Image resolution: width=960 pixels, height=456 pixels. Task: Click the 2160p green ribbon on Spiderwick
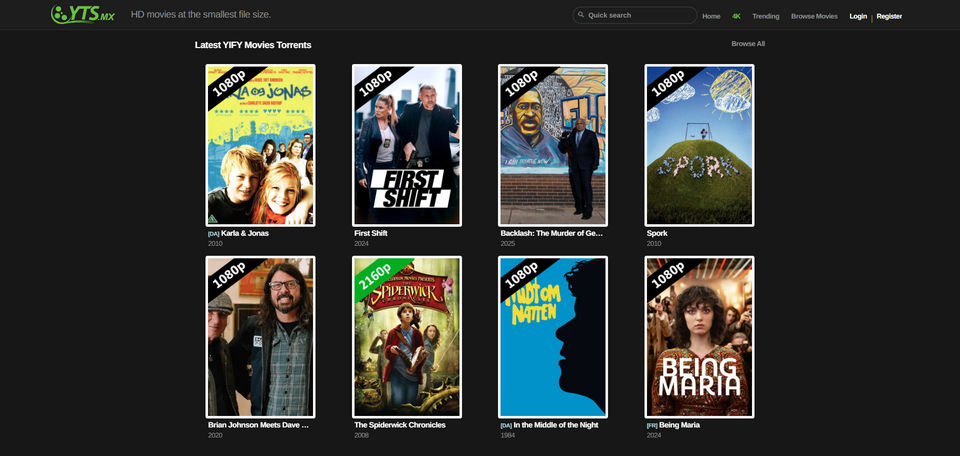pyautogui.click(x=377, y=277)
